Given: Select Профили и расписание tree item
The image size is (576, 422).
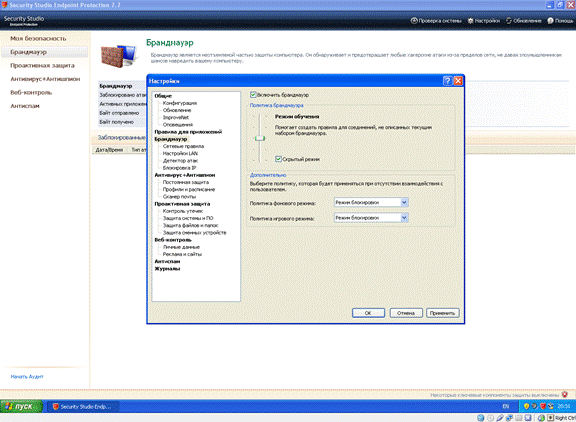Looking at the screenshot, I should pos(189,189).
